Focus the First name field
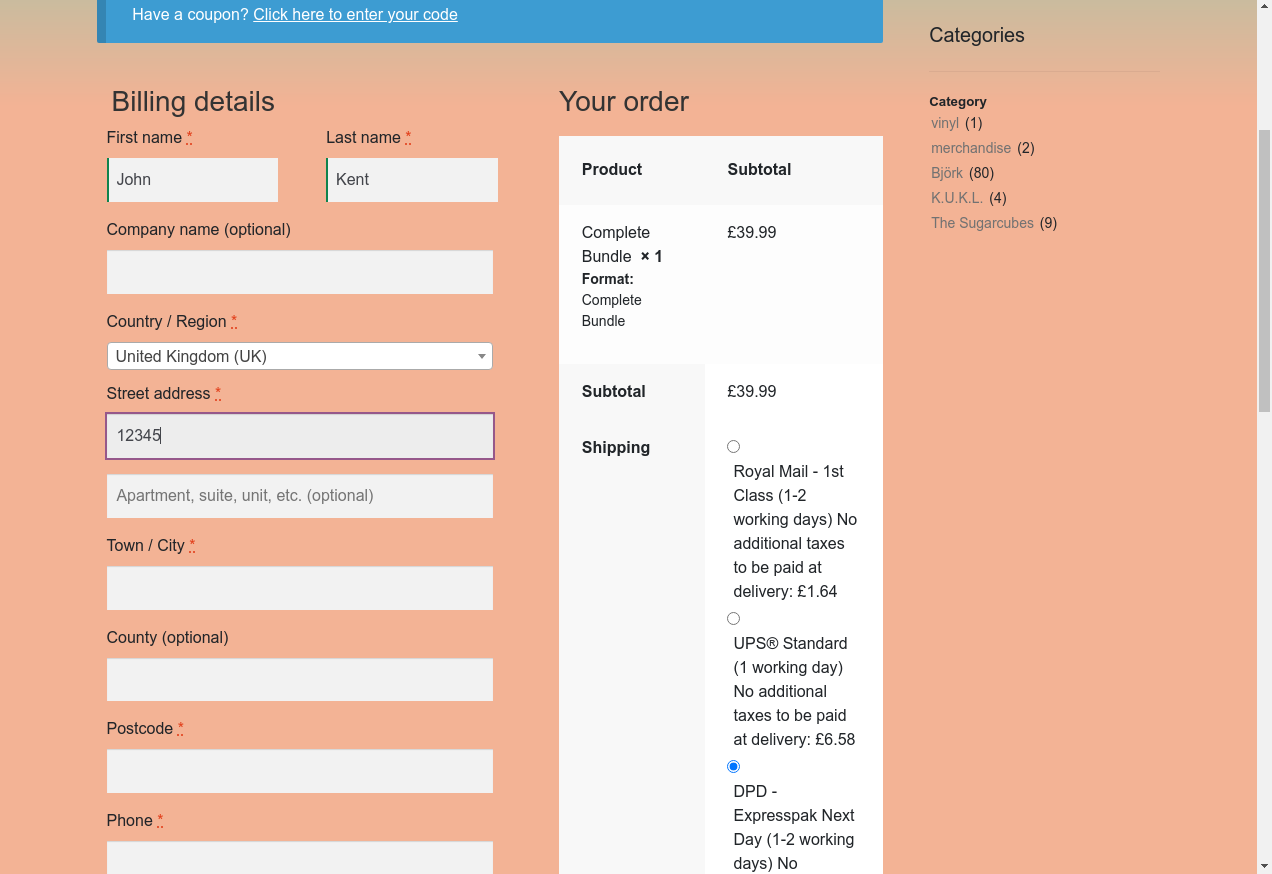1272x874 pixels. 193,180
